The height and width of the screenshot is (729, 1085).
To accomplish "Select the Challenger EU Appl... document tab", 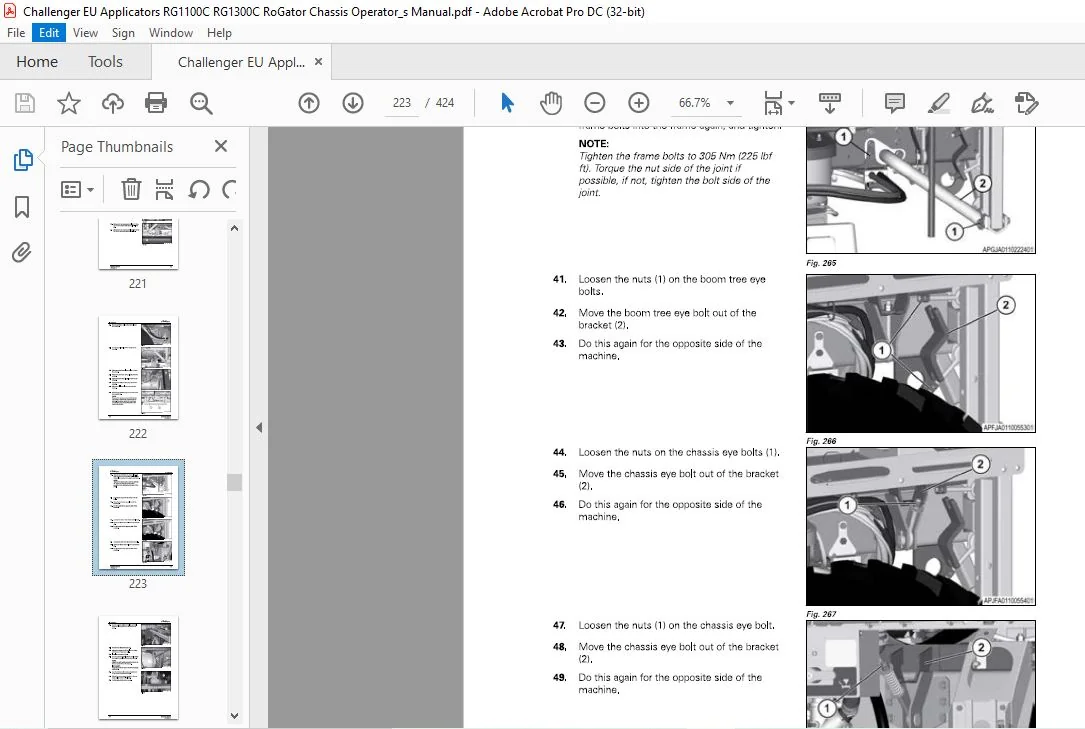I will pos(241,62).
